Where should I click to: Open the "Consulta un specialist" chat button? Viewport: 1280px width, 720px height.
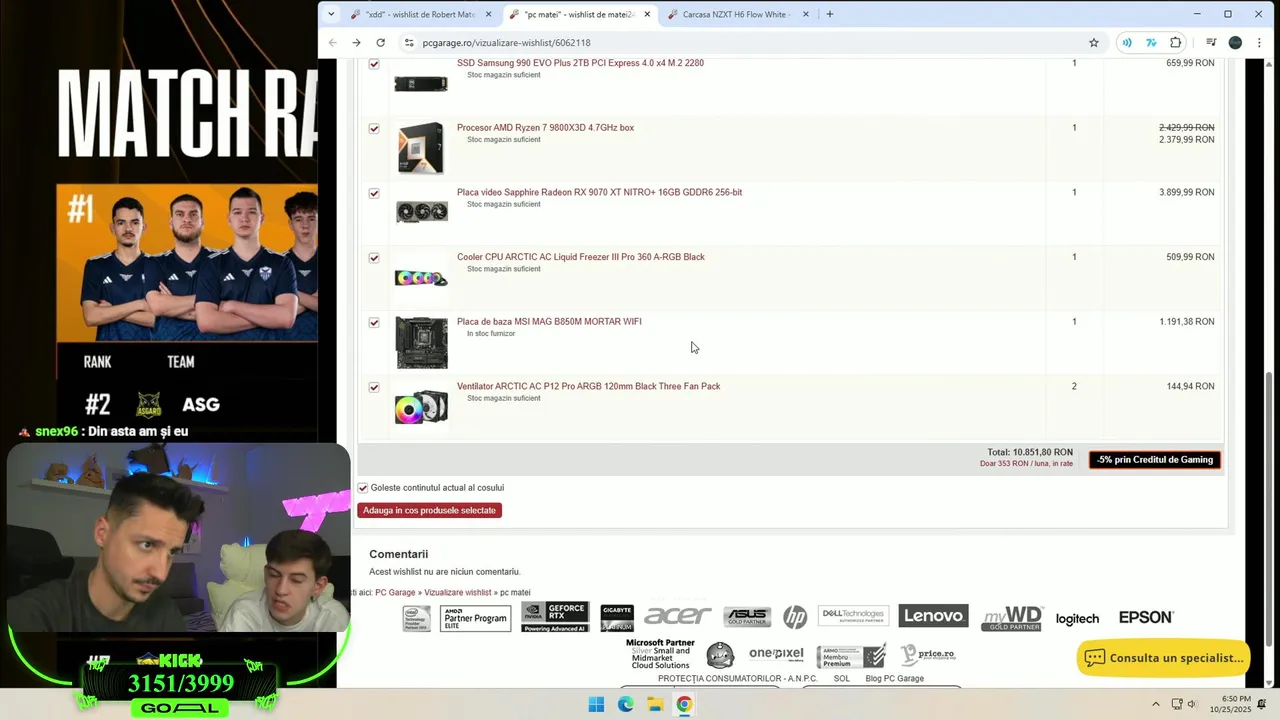tap(1164, 658)
